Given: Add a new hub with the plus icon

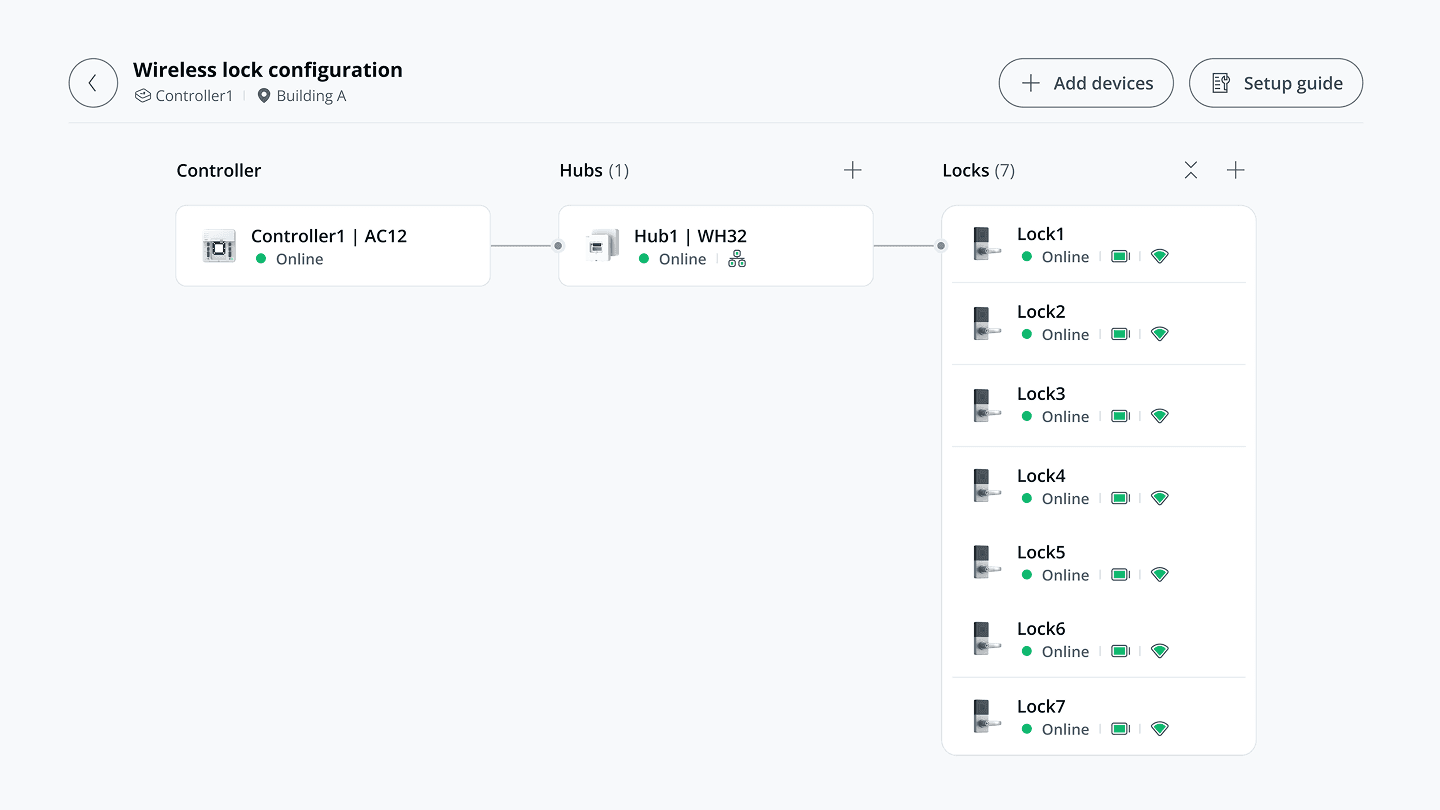Looking at the screenshot, I should (852, 170).
